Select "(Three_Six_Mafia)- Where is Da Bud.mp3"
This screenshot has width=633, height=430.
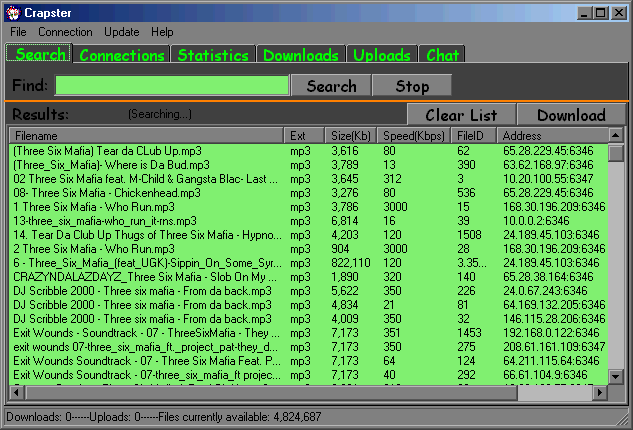[308, 165]
